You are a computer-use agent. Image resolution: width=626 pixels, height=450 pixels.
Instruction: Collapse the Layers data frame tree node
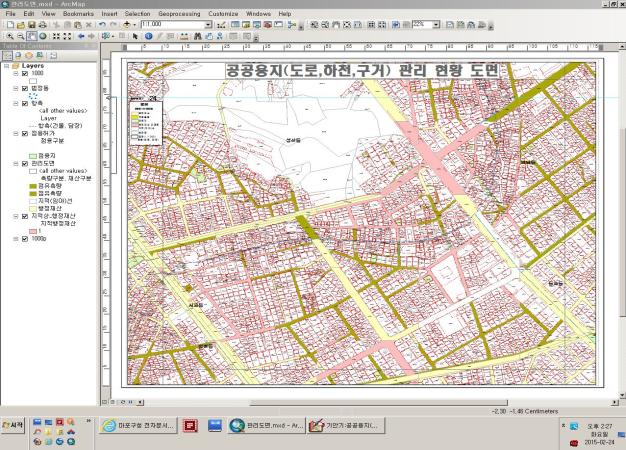[x=7, y=65]
